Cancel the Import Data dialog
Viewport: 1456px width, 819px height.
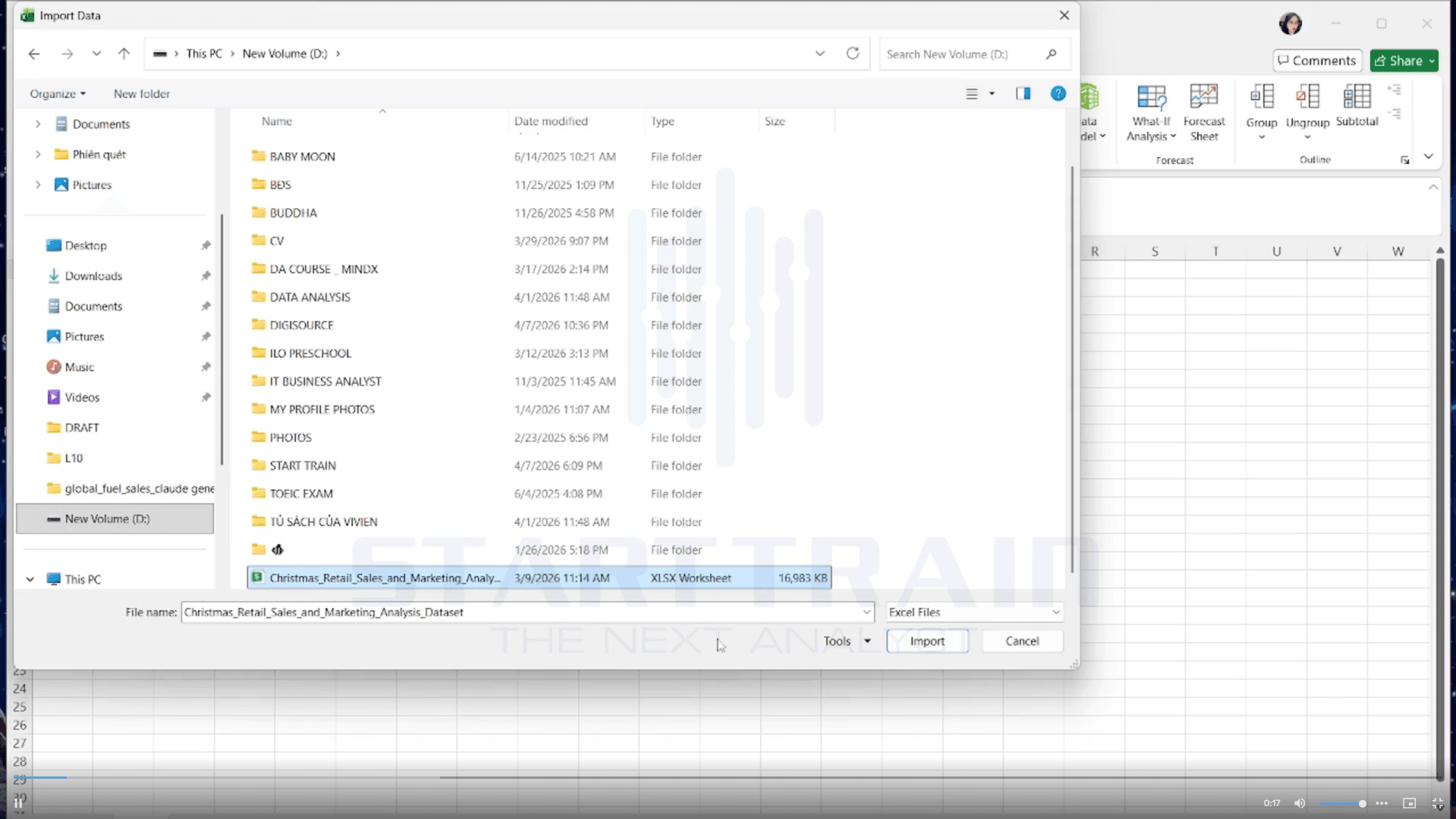(x=1022, y=641)
